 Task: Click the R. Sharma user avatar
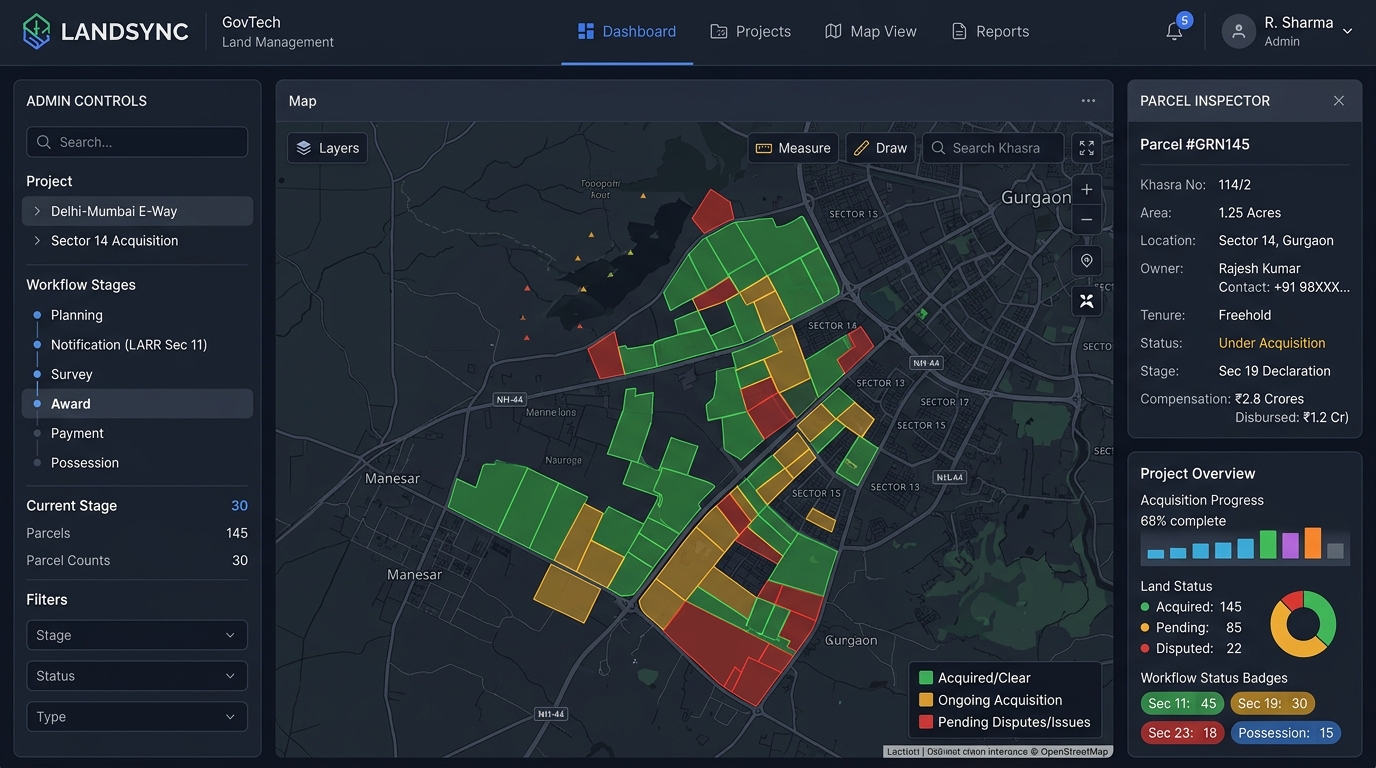[x=1238, y=31]
